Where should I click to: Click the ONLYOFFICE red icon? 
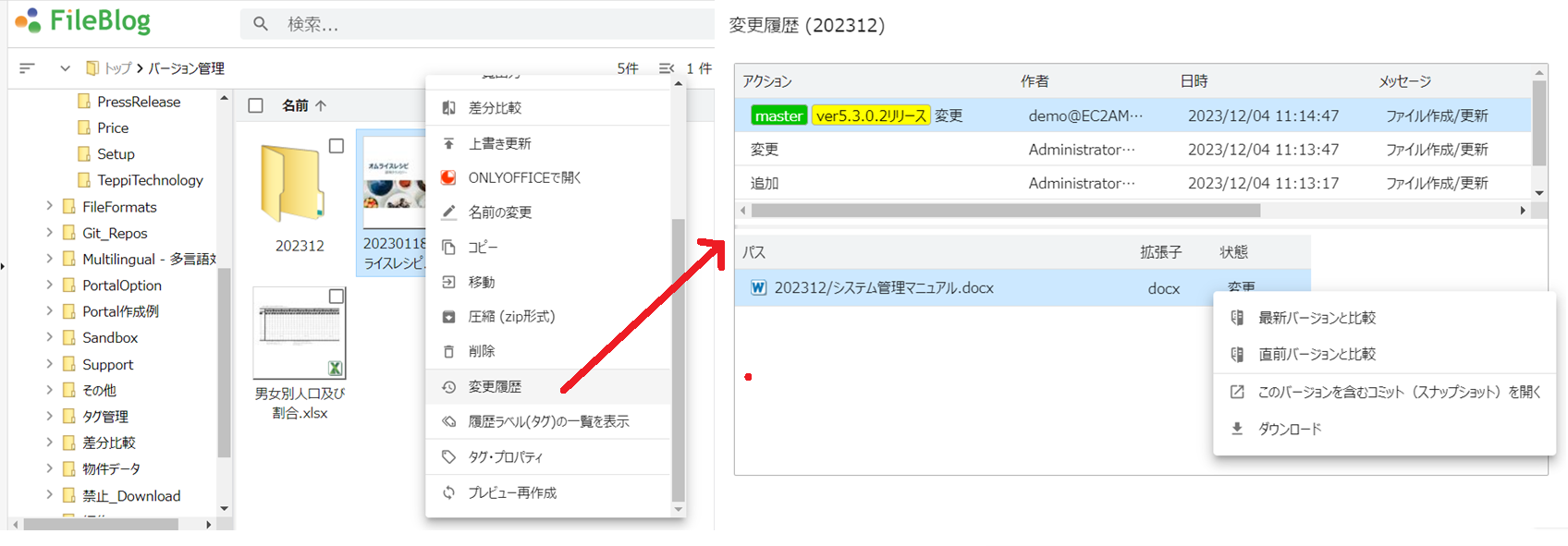[448, 177]
